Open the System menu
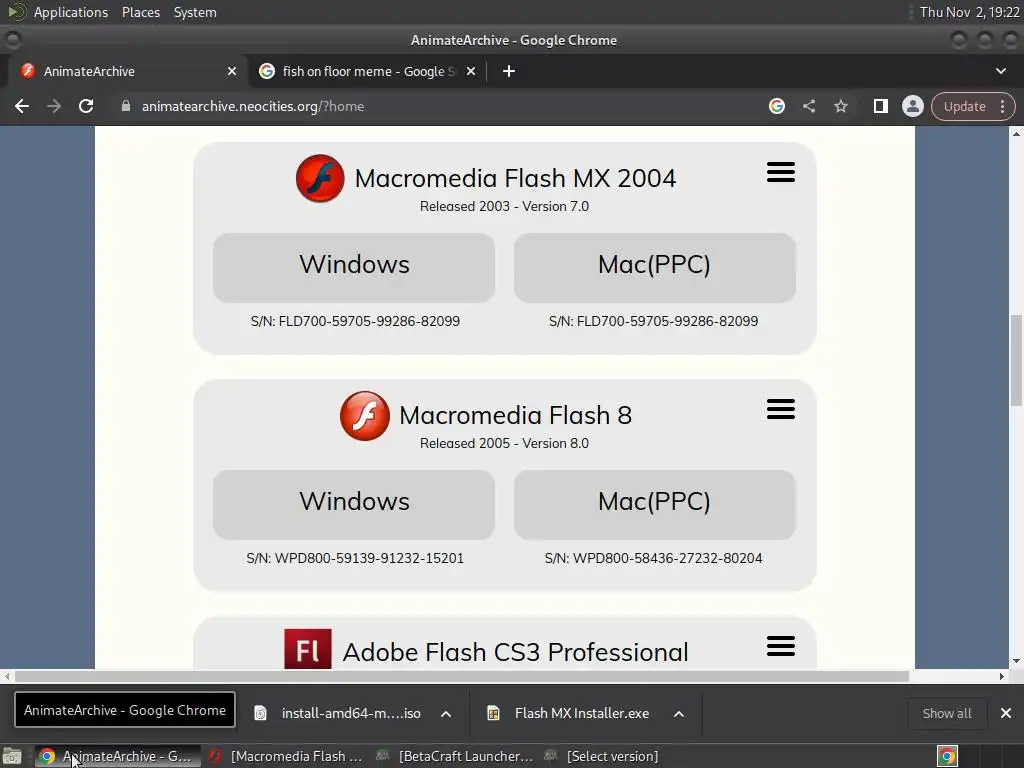Screen dimensions: 1024x768 tap(195, 12)
